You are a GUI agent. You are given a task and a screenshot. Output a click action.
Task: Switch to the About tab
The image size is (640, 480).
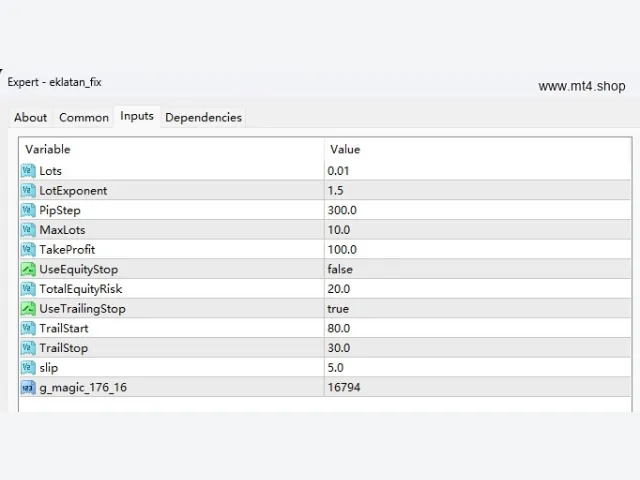click(31, 118)
